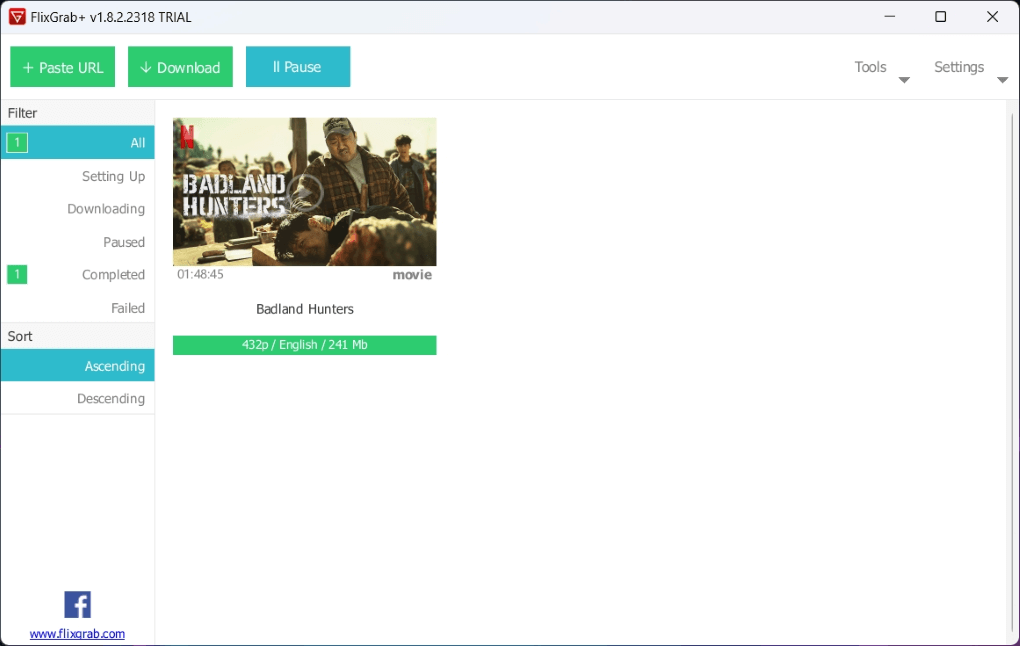Click the green 432p English progress bar
1020x646 pixels.
[x=304, y=345]
